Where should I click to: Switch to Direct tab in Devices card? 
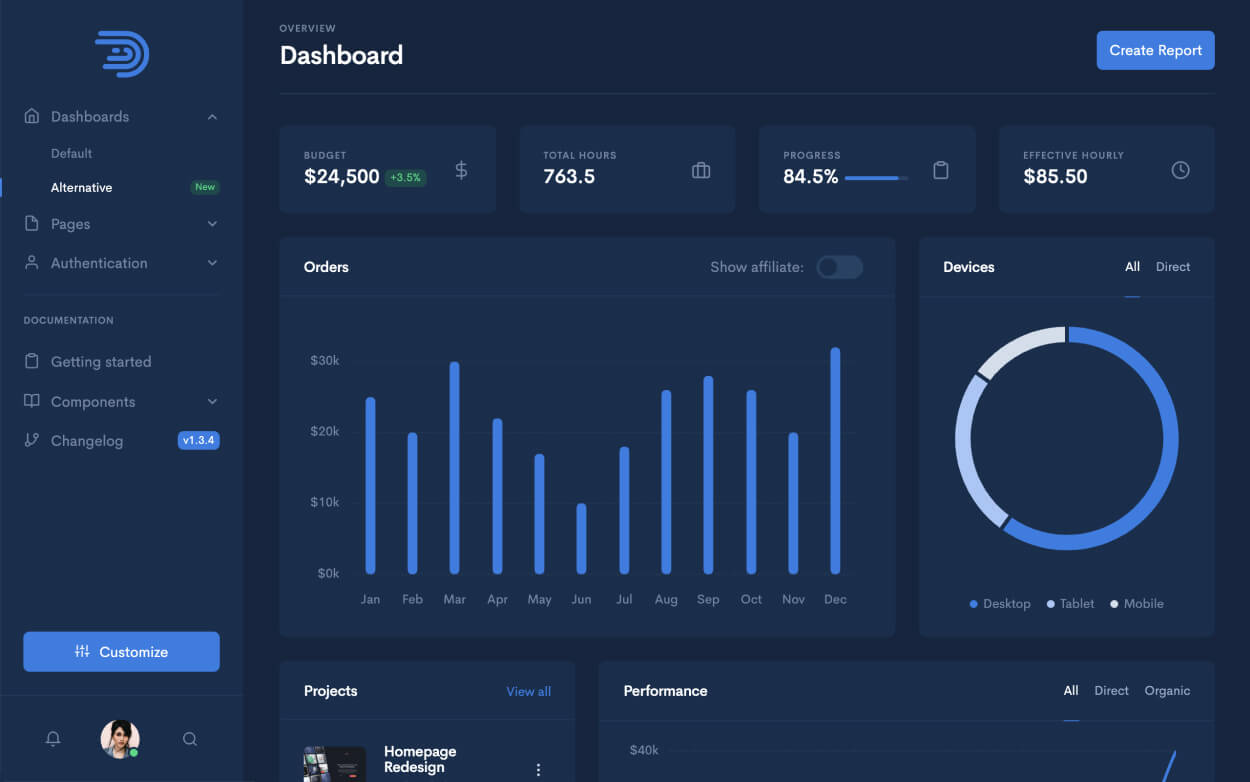pyautogui.click(x=1173, y=267)
